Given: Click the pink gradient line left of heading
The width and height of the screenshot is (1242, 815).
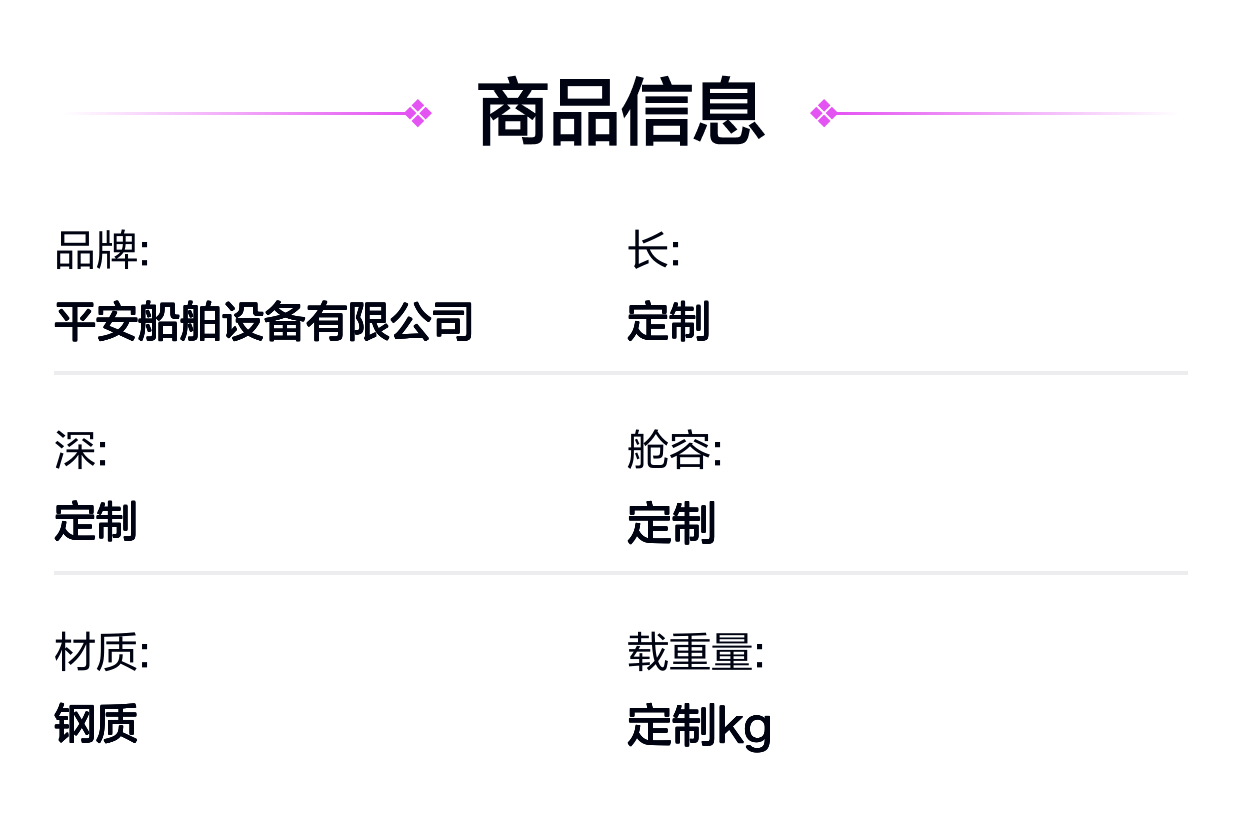Looking at the screenshot, I should click(250, 113).
